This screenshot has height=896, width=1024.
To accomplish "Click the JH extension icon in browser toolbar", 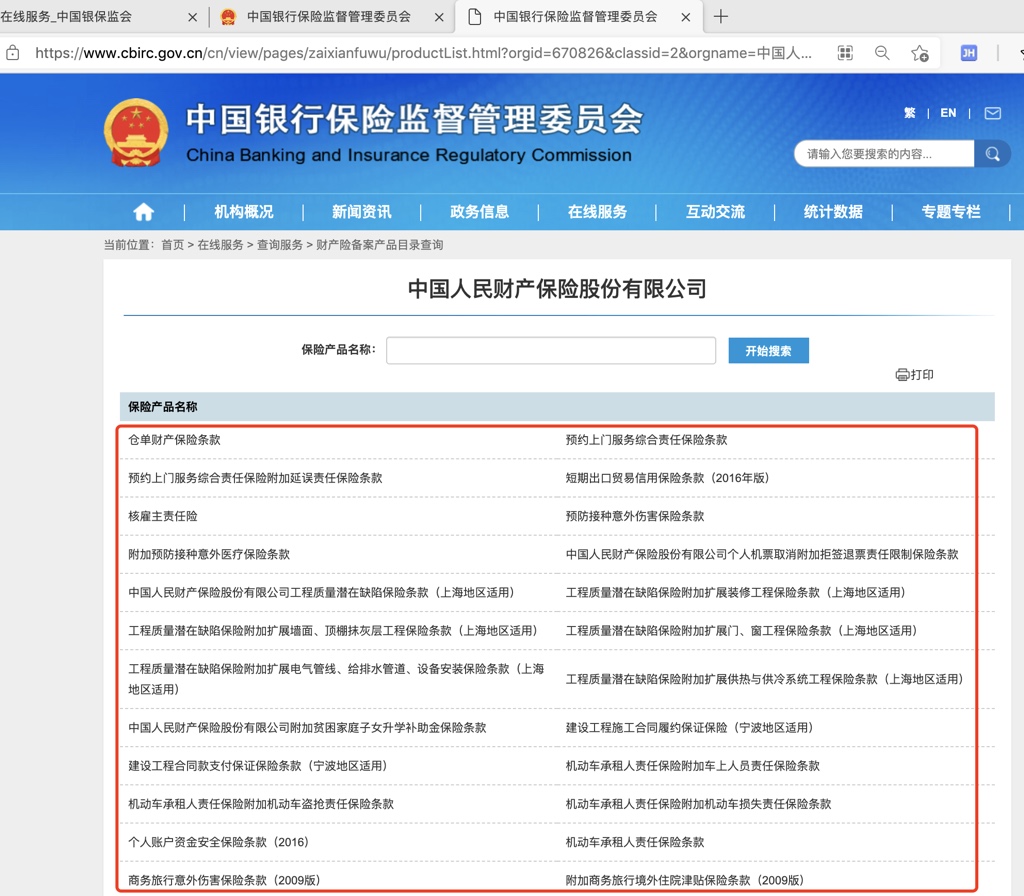I will point(968,53).
